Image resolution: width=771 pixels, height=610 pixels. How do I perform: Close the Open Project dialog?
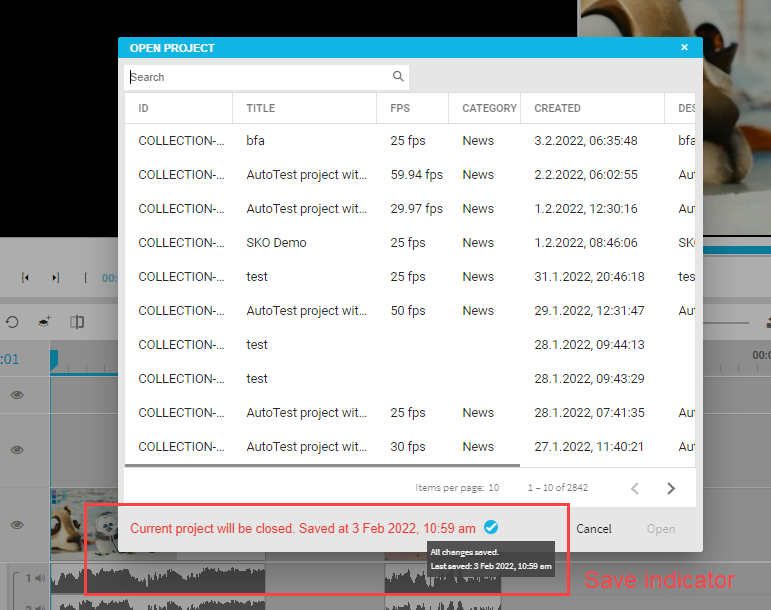pyautogui.click(x=685, y=47)
